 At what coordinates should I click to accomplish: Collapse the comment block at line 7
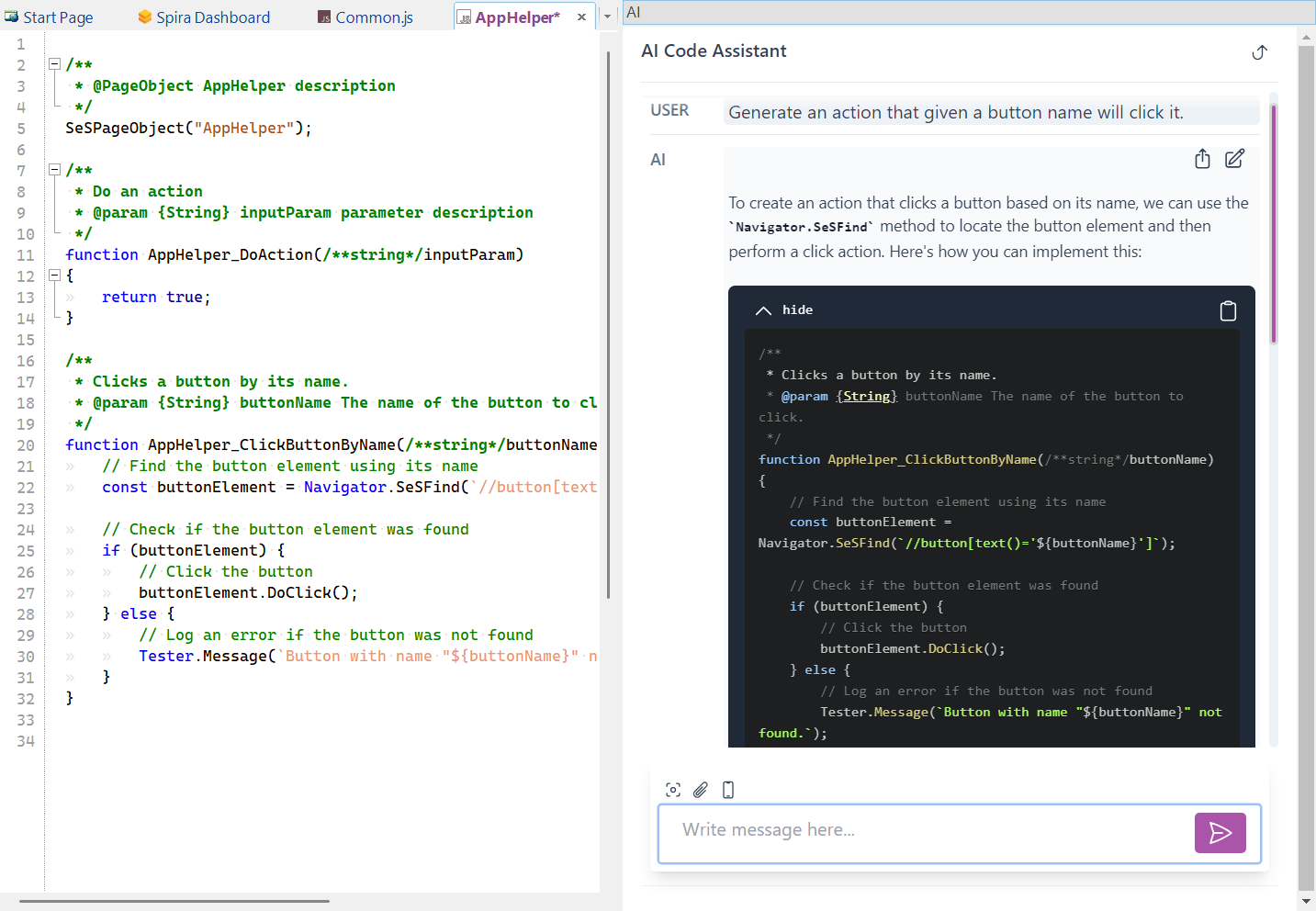tap(54, 169)
